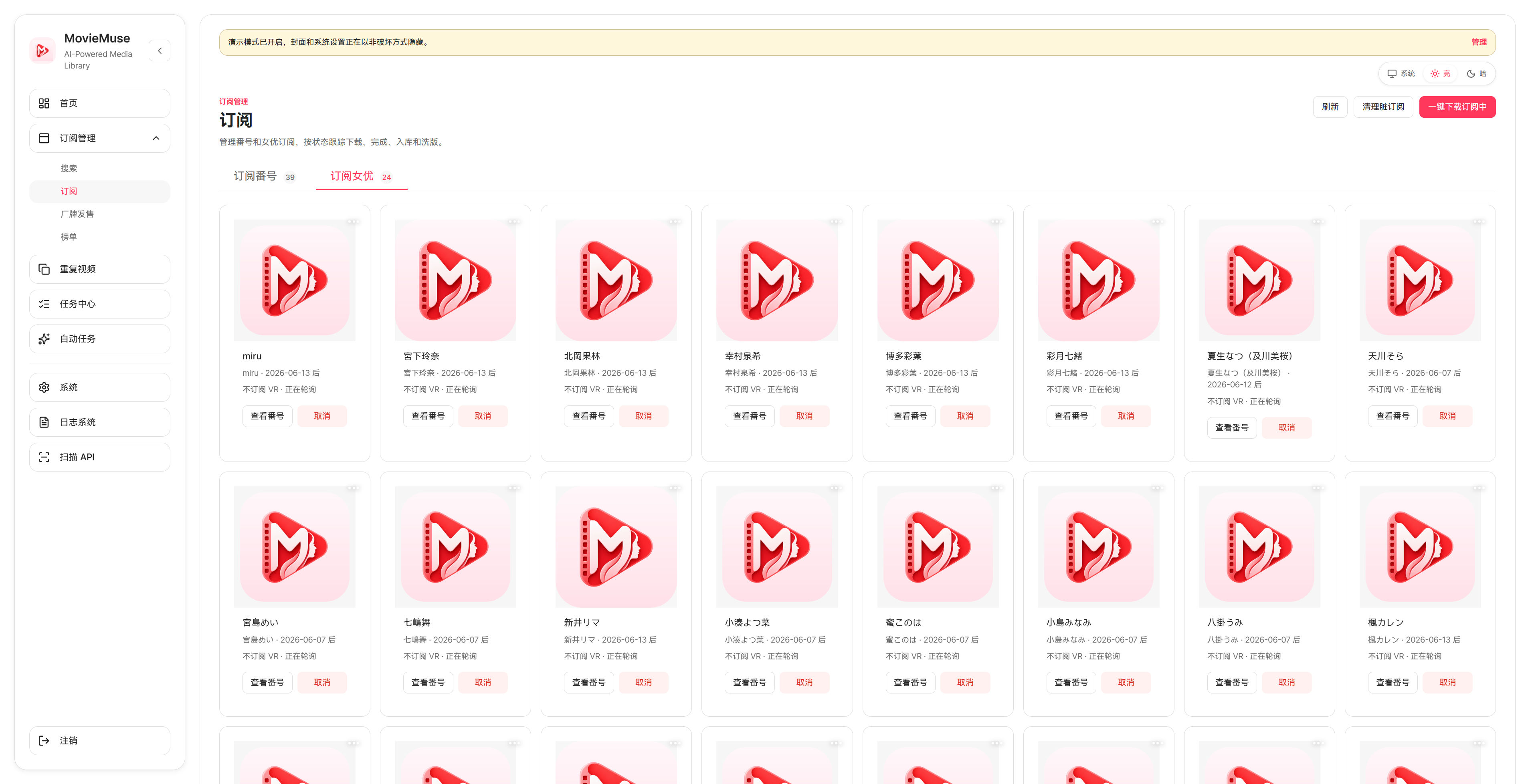1530x784 pixels.
Task: Click miru's cover thumbnail
Action: [x=295, y=280]
